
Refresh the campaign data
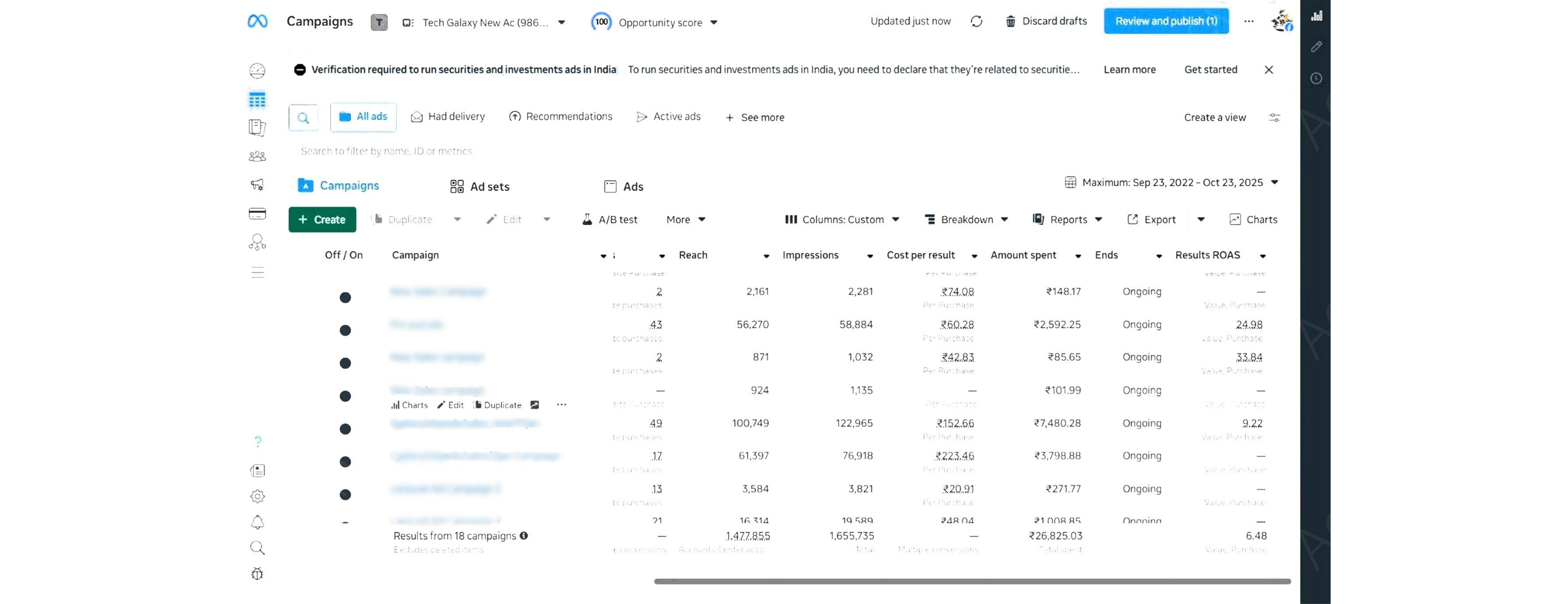click(976, 21)
